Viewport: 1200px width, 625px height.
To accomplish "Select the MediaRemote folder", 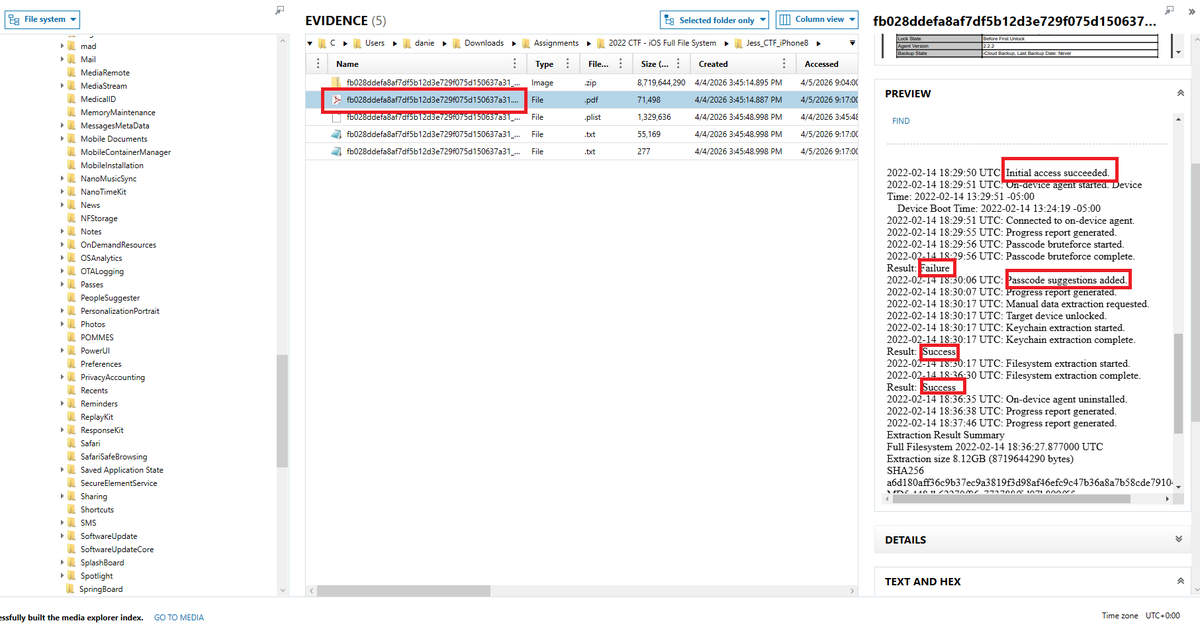I will (105, 73).
